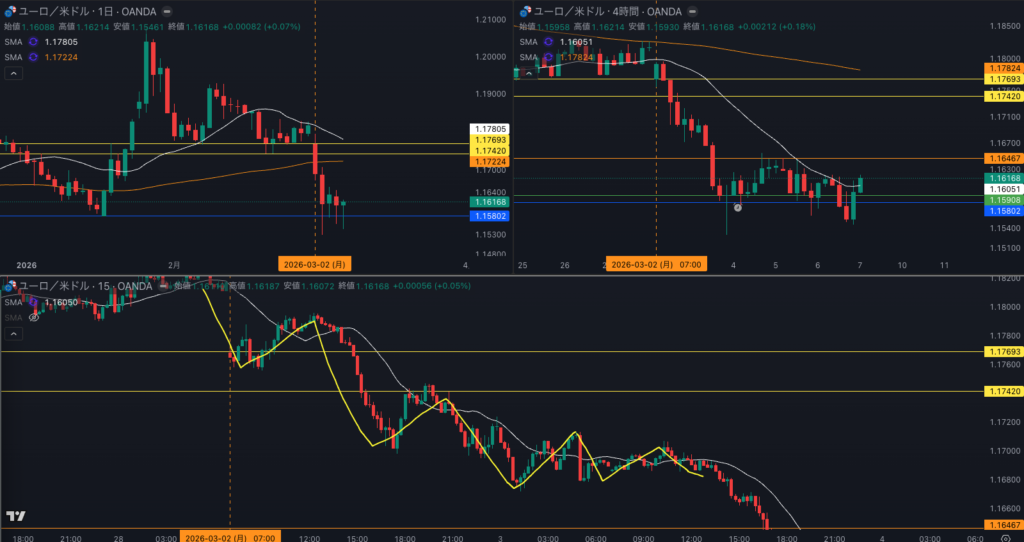Click the yellow 1.17693 price label on 15-minute chart
The width and height of the screenshot is (1024, 542).
coord(1003,352)
